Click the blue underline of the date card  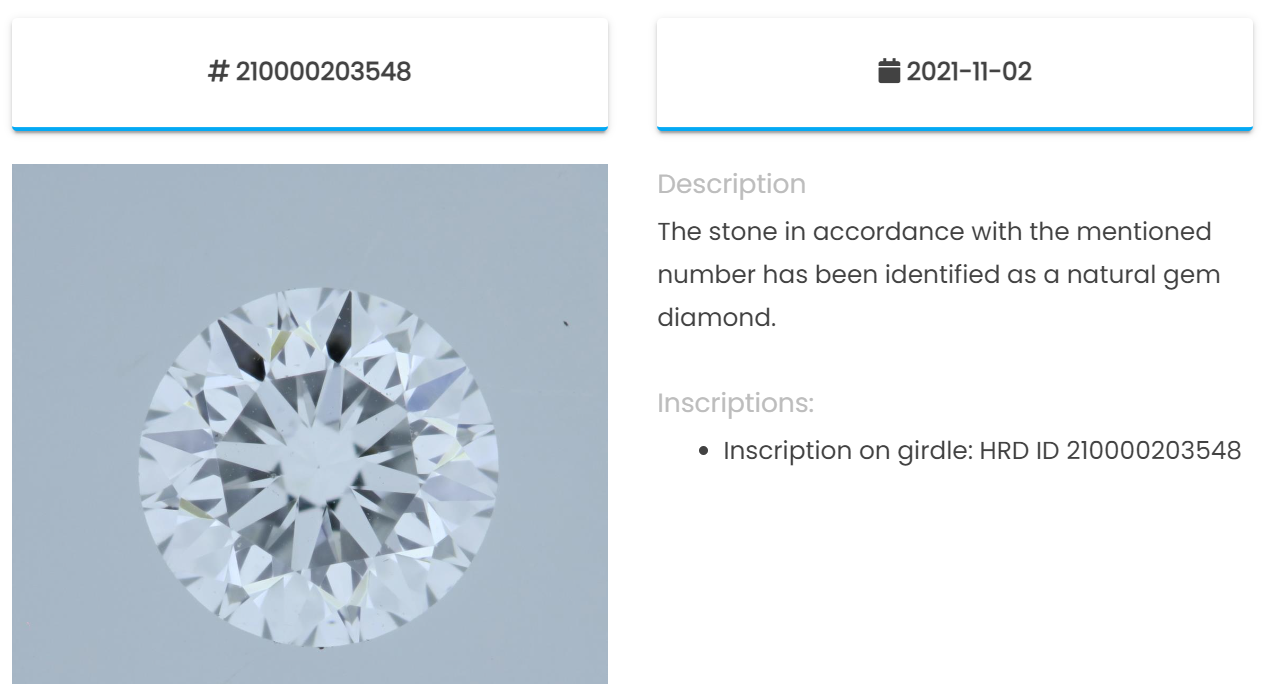[955, 128]
